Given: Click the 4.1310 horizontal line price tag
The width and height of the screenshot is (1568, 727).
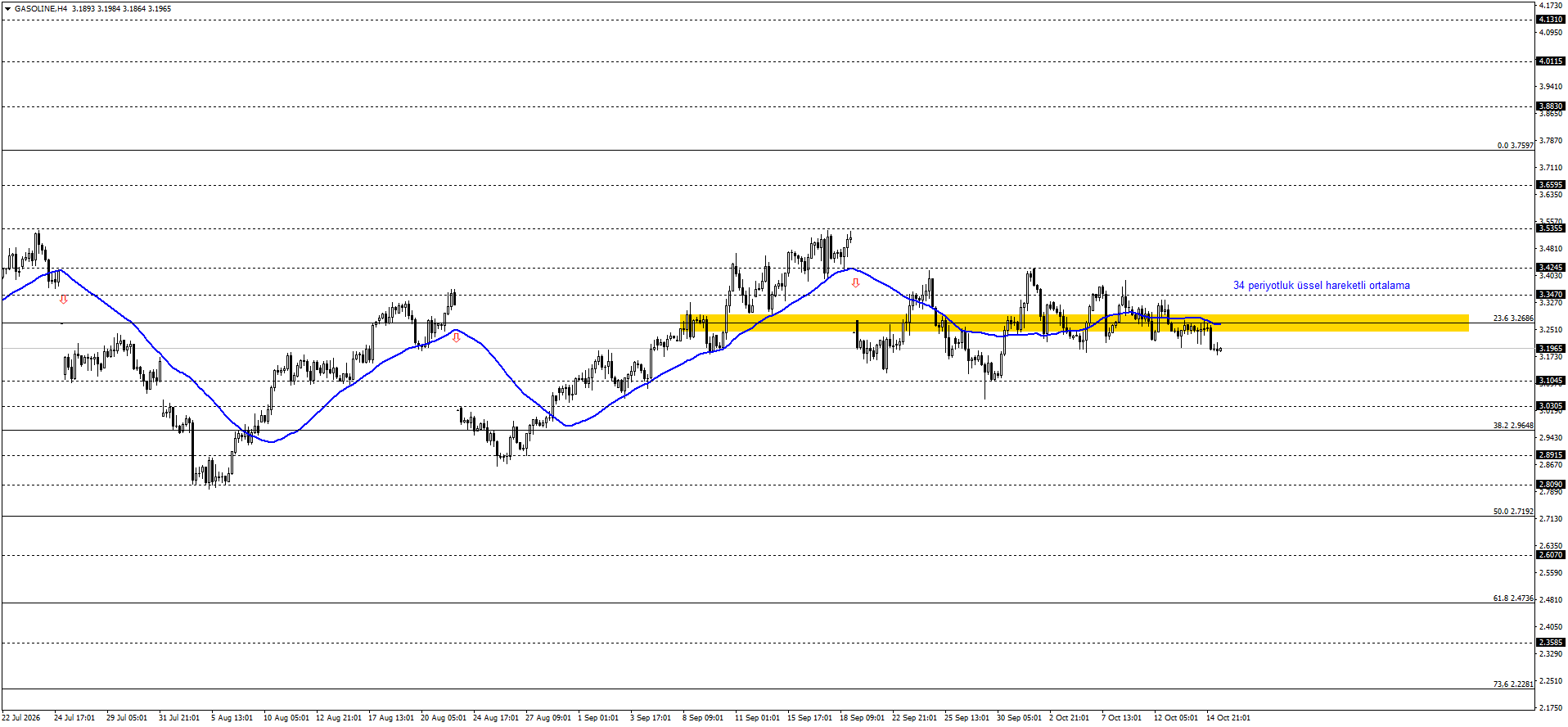Looking at the screenshot, I should (1551, 20).
